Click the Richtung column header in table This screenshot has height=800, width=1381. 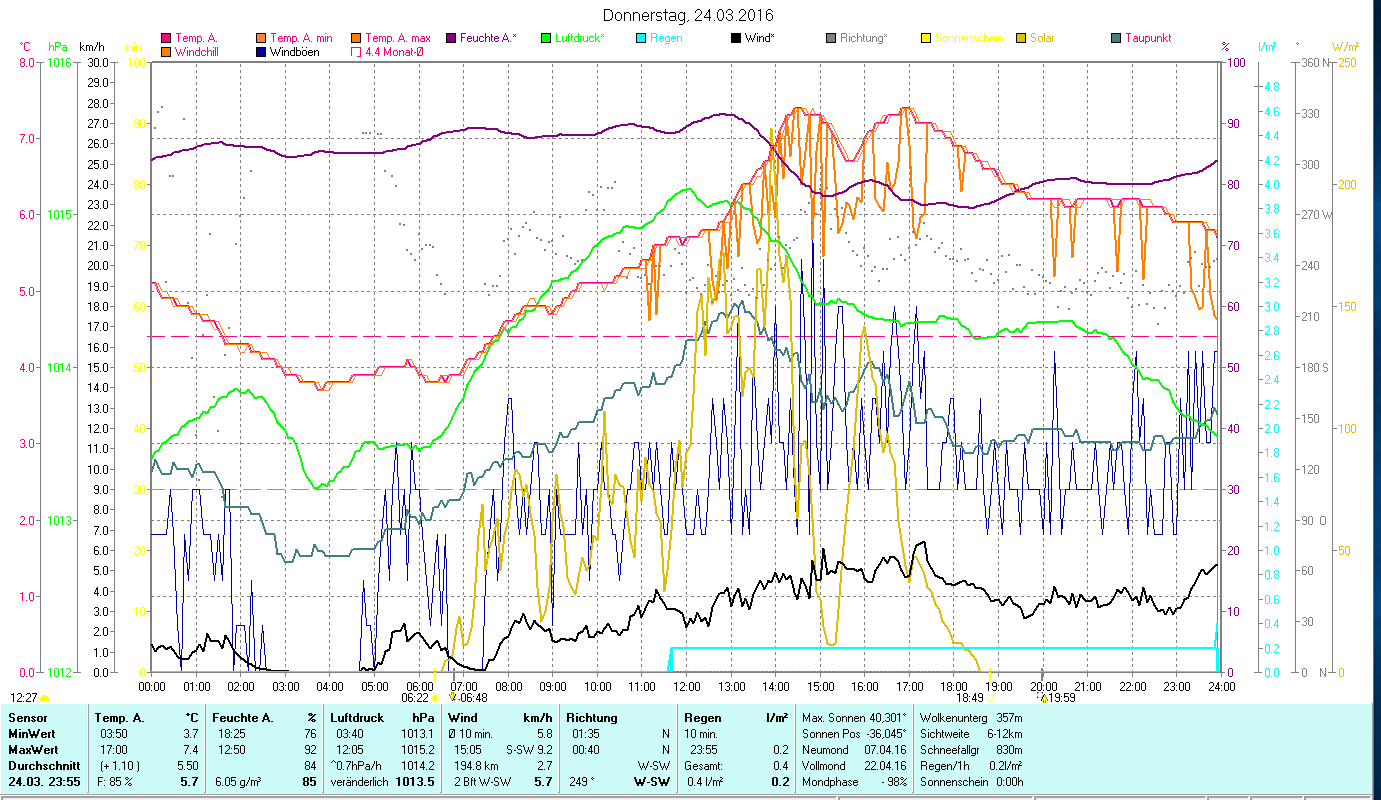[x=592, y=718]
